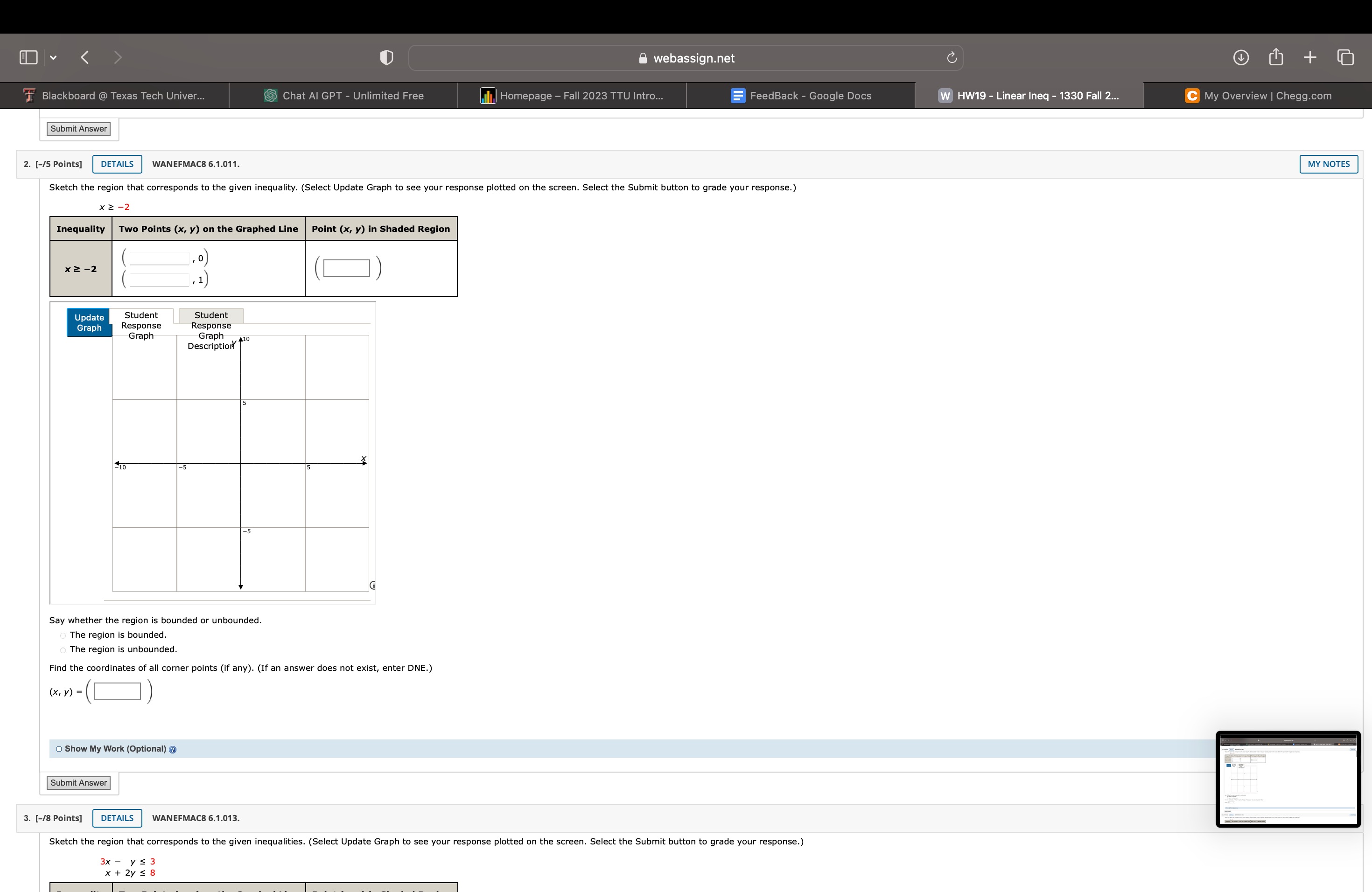Viewport: 1372px width, 892px height.
Task: Click the Update Graph button
Action: 89,321
